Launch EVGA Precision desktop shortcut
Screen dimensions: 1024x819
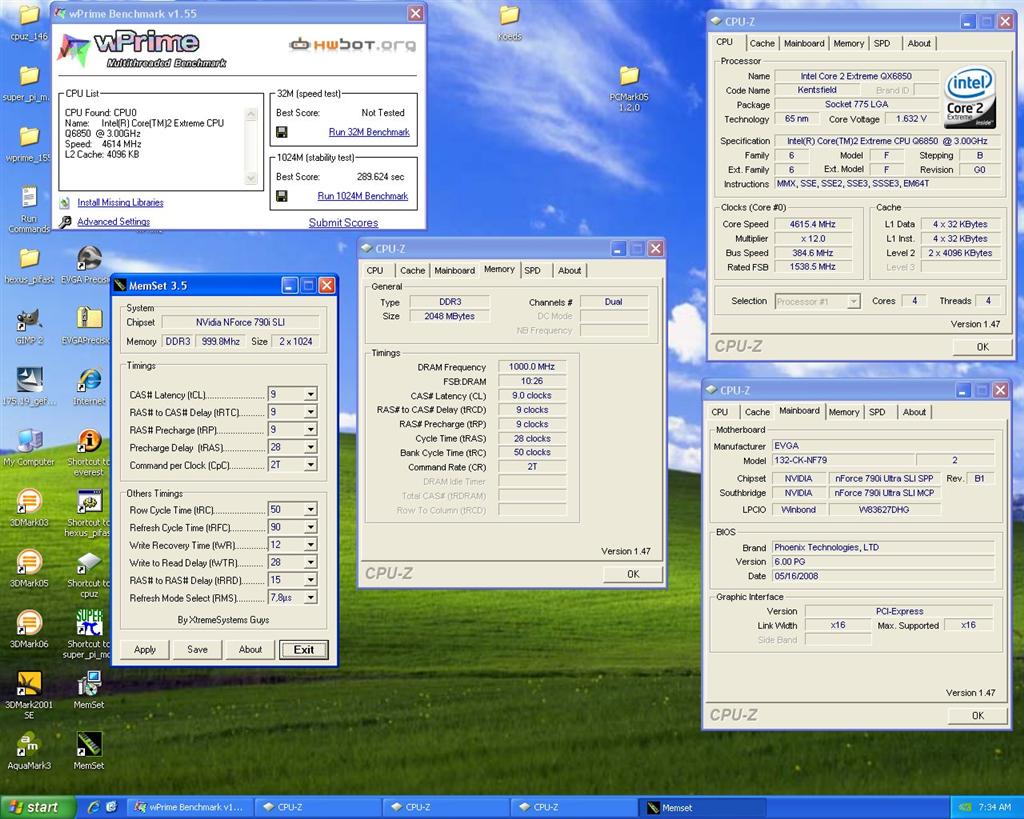coord(89,259)
